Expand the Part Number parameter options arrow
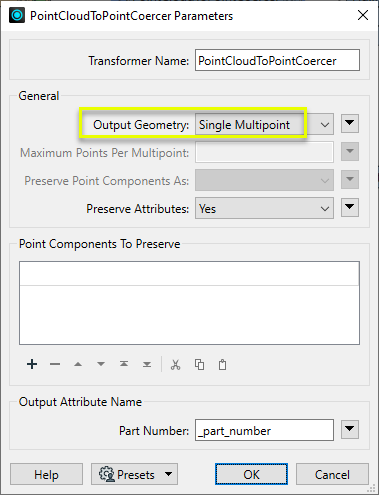 tap(350, 429)
